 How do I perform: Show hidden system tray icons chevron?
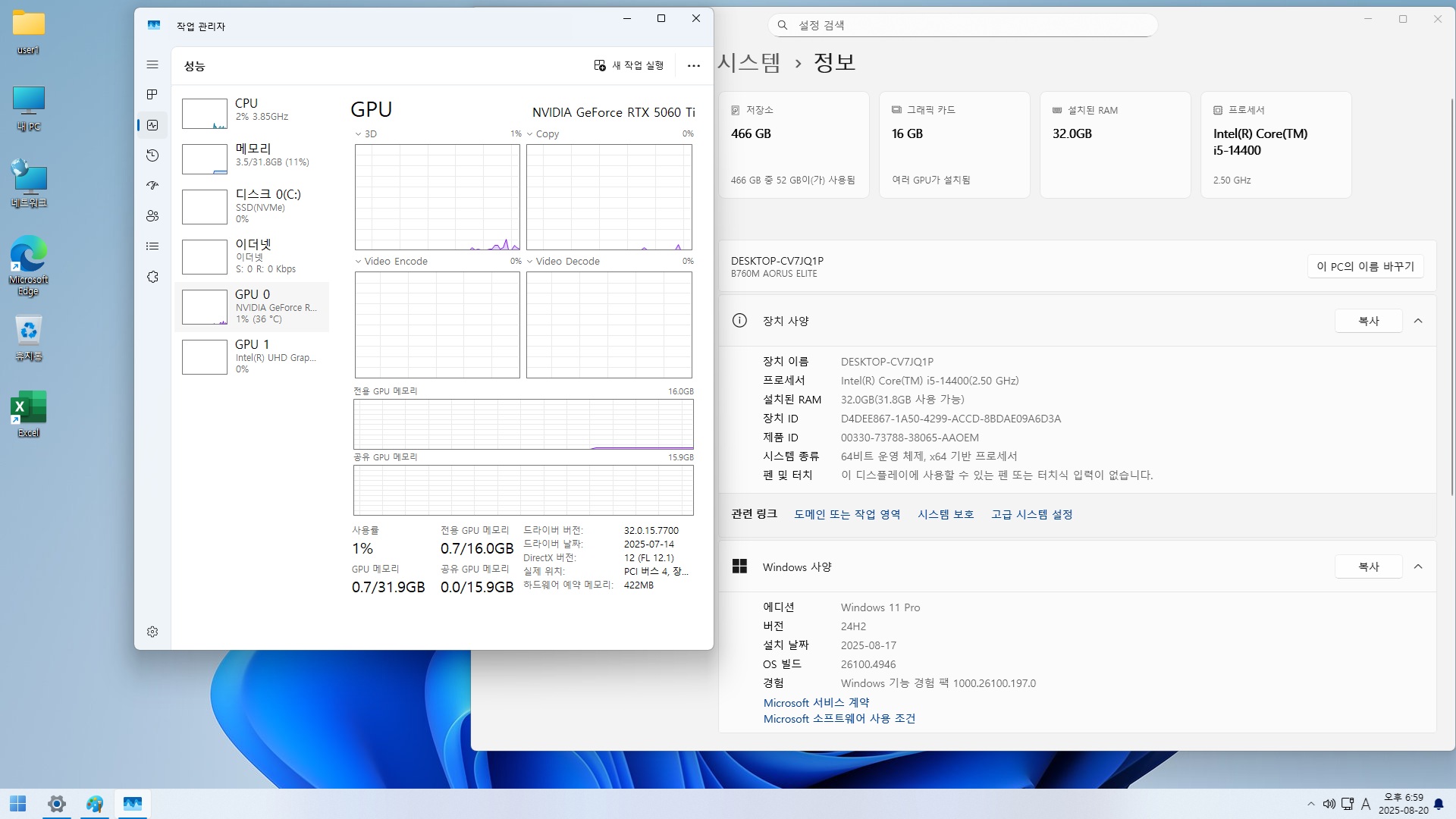1311,804
